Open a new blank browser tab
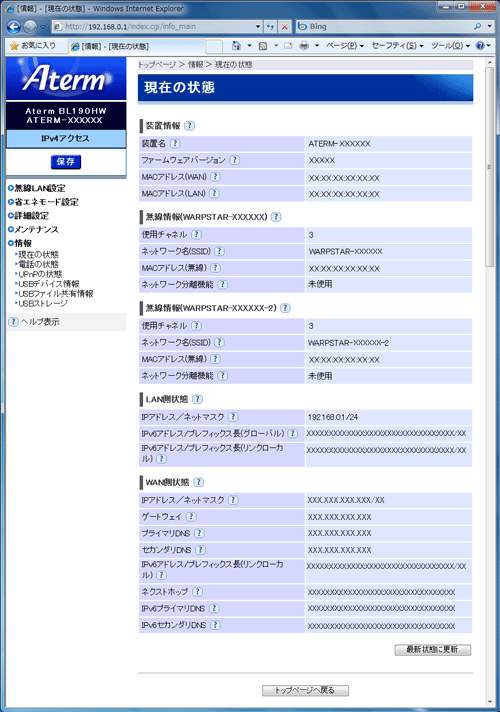This screenshot has height=712, width=500. click(x=214, y=46)
